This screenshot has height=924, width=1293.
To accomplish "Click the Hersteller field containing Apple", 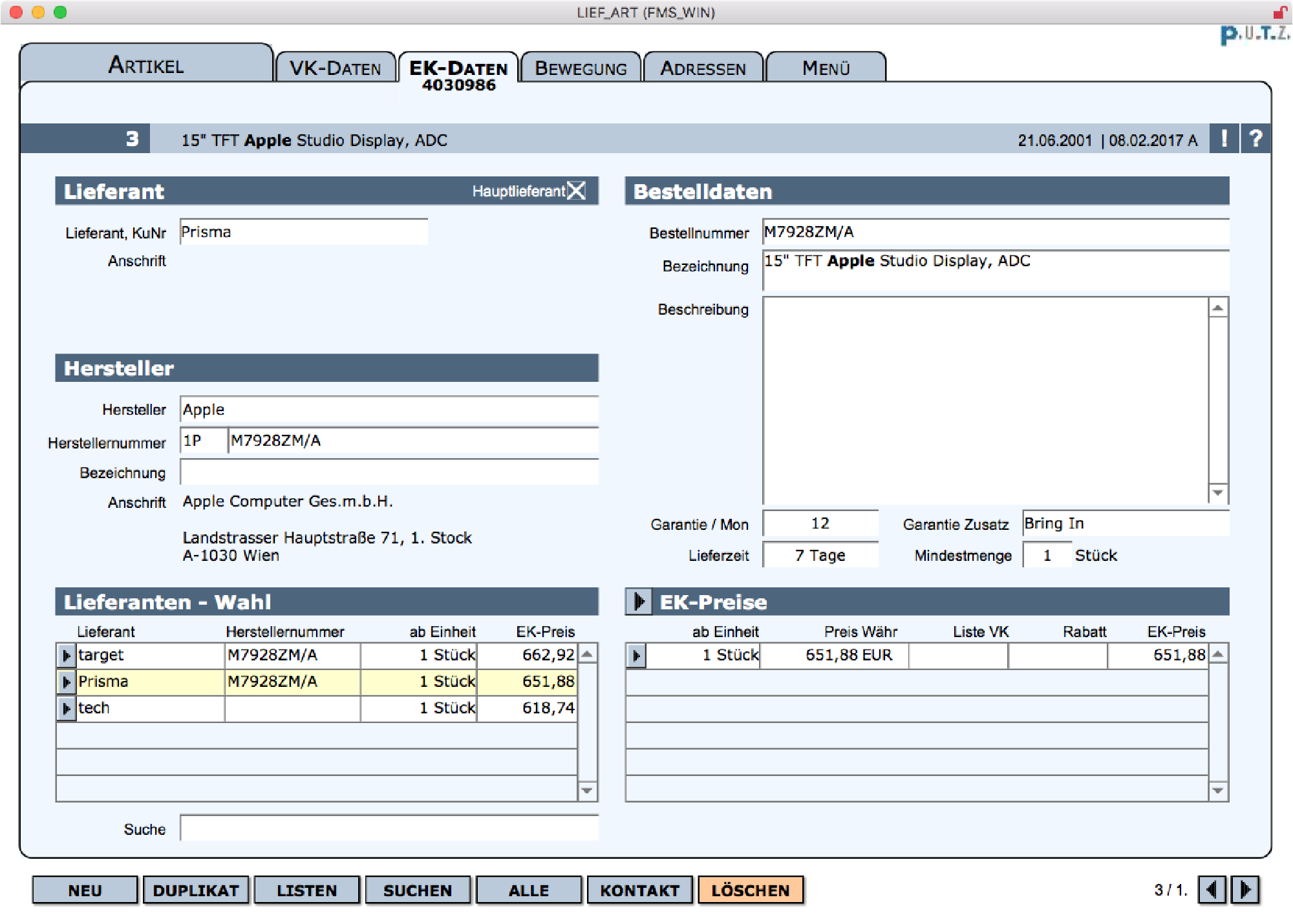I will [x=389, y=410].
